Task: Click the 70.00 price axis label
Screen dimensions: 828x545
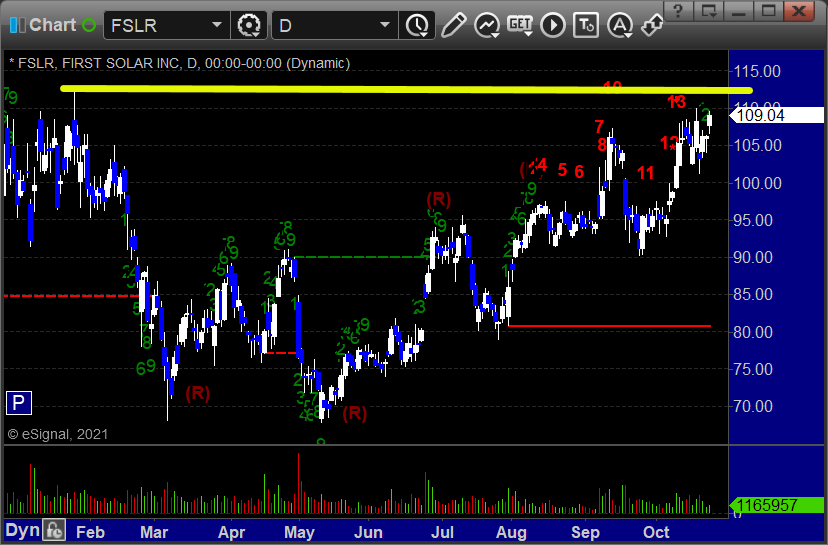Action: pos(753,406)
